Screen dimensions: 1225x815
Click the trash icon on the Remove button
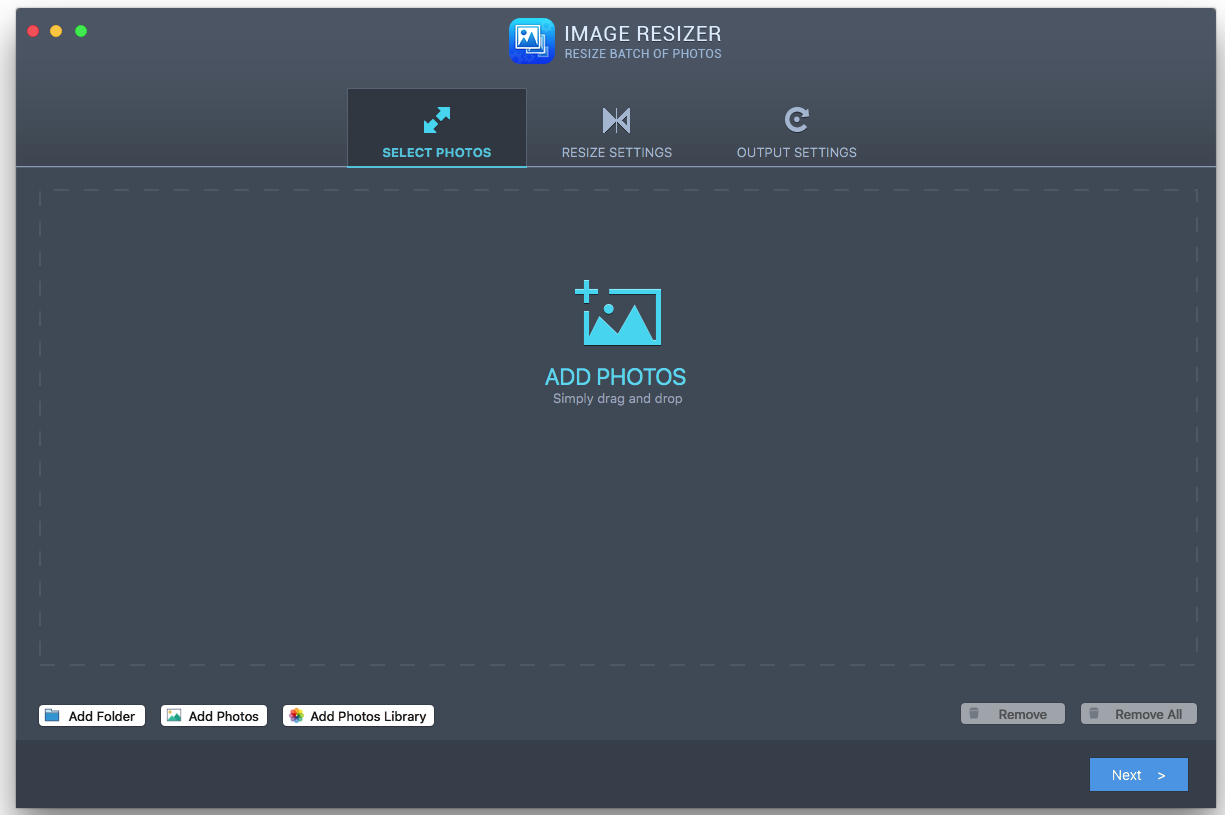974,714
